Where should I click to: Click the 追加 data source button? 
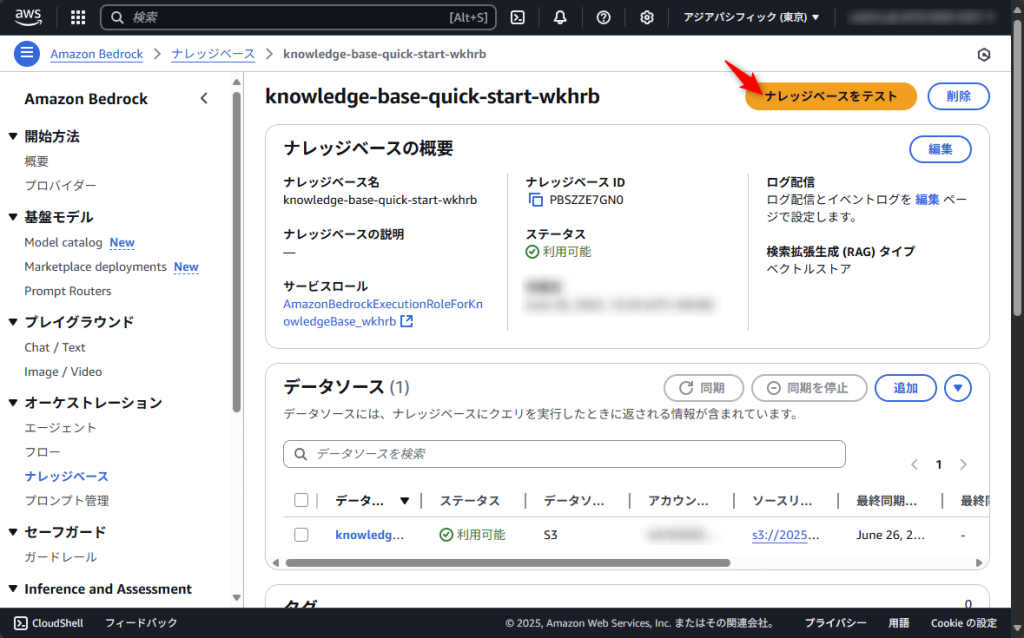tap(905, 388)
